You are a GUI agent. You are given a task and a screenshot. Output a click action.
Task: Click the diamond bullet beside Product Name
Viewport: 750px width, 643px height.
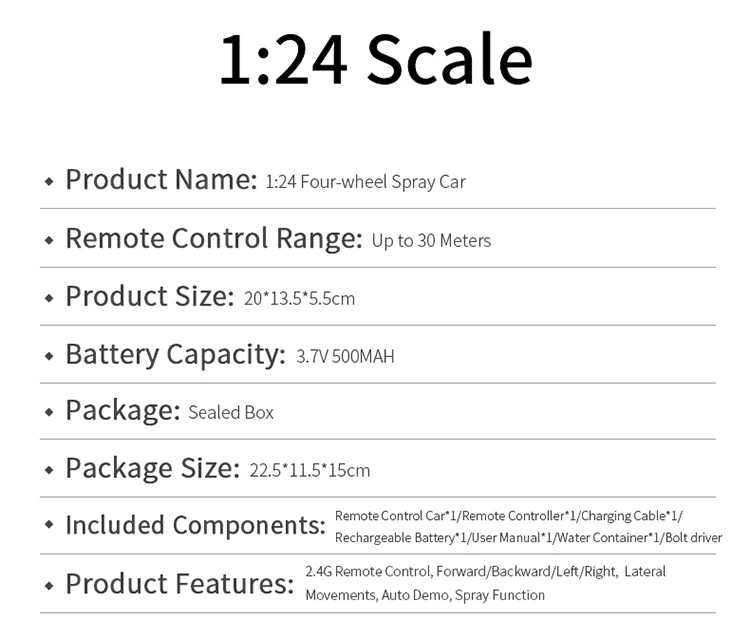pos(48,182)
